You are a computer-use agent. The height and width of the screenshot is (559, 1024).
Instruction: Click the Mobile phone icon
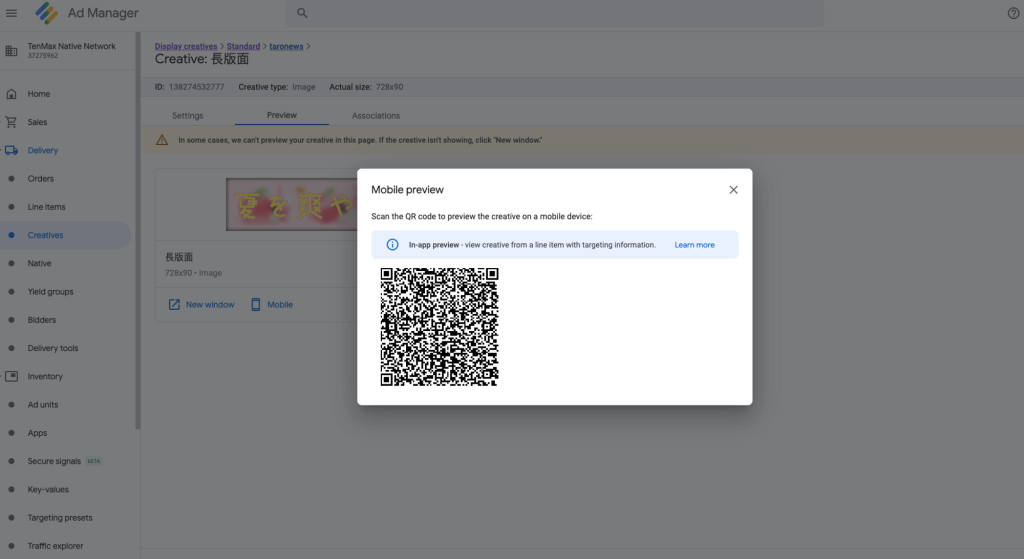(x=255, y=304)
